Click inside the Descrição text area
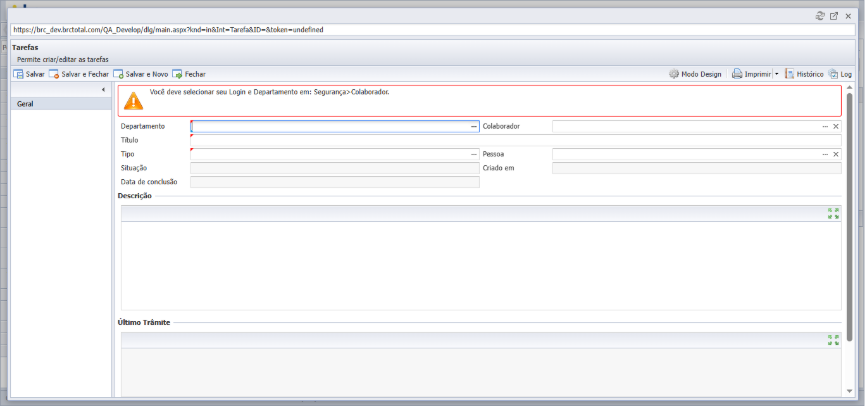 coord(481,265)
